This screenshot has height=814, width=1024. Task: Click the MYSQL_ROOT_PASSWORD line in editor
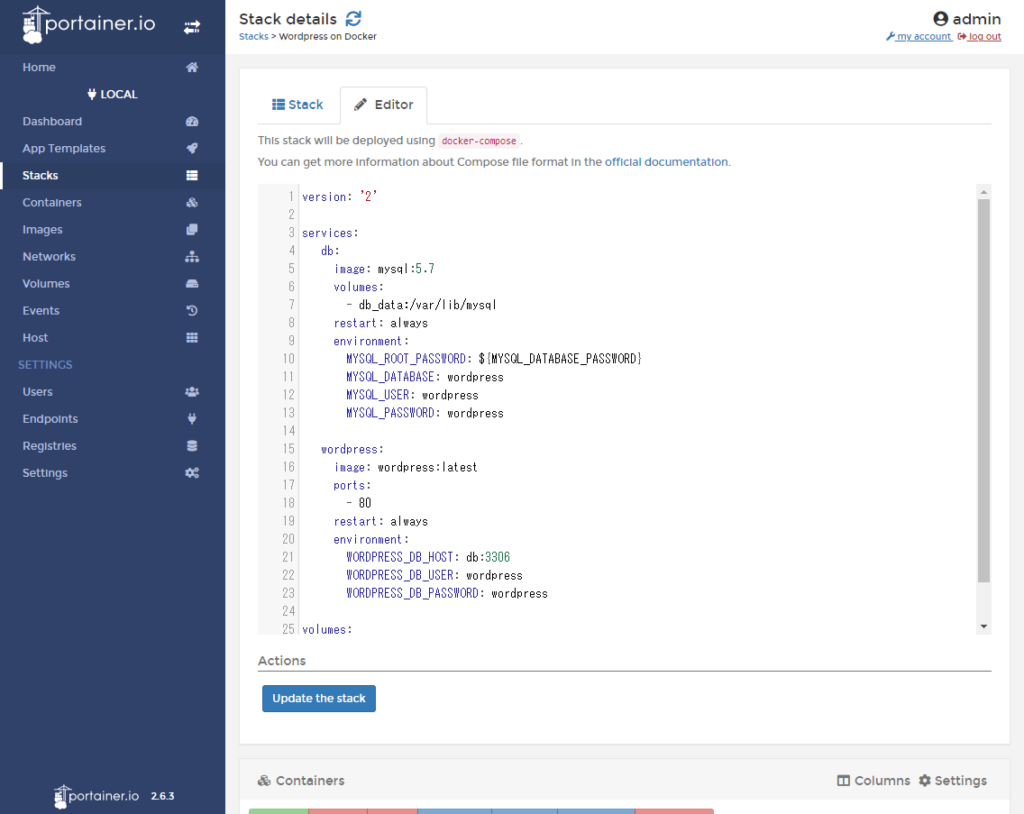click(x=494, y=359)
